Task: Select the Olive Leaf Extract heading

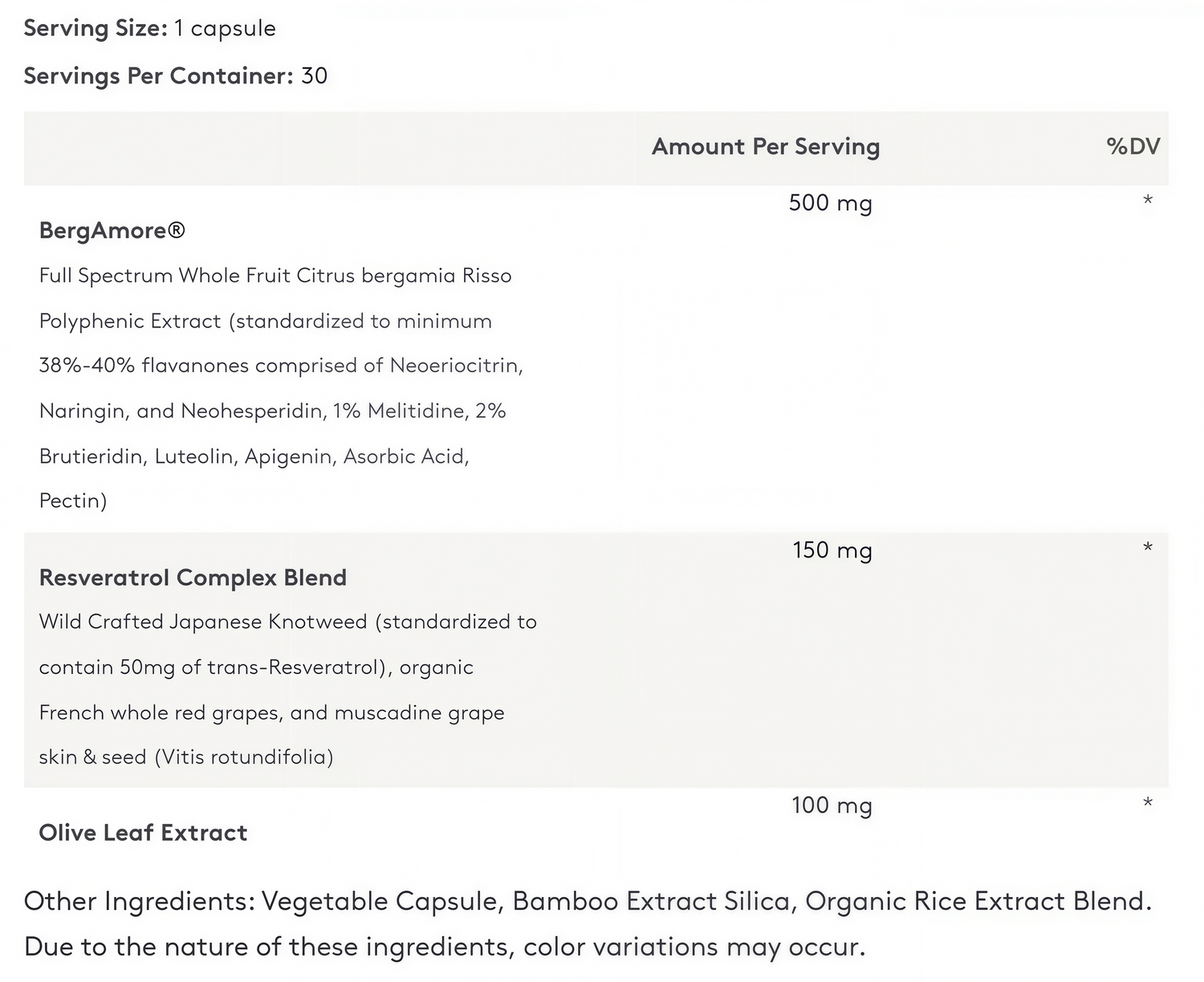Action: (x=143, y=833)
